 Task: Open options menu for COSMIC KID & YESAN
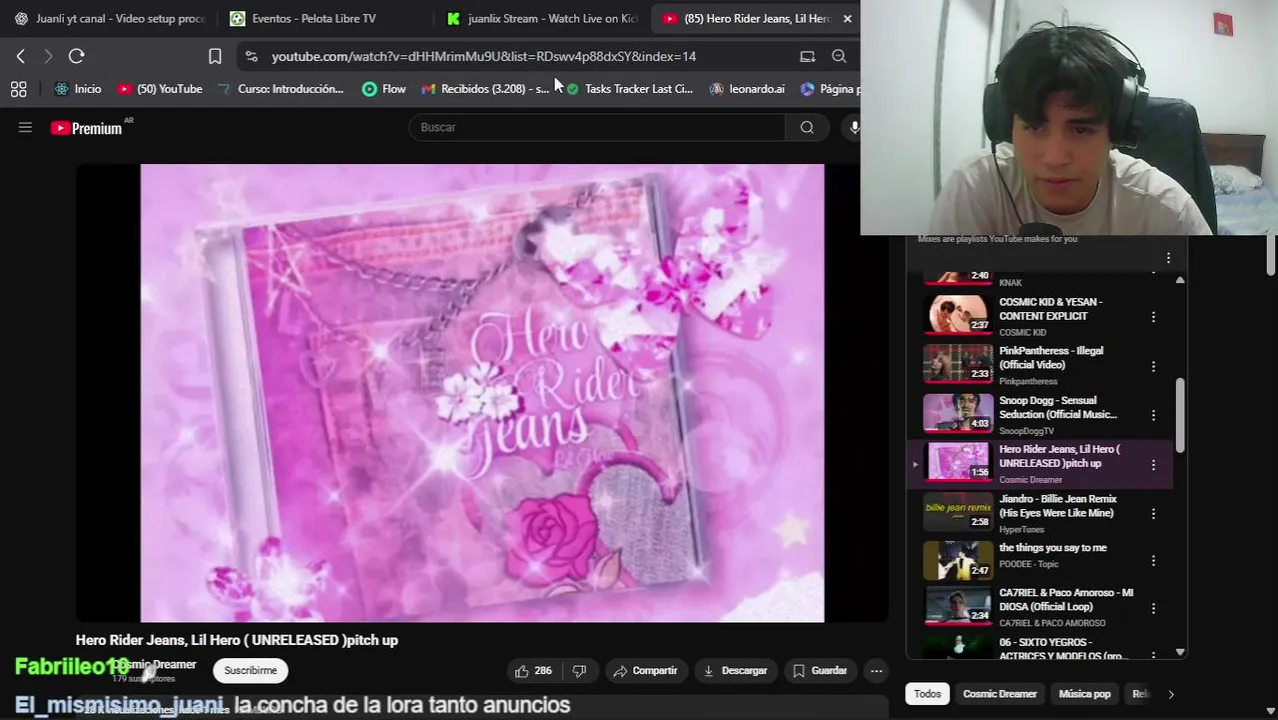(1153, 316)
